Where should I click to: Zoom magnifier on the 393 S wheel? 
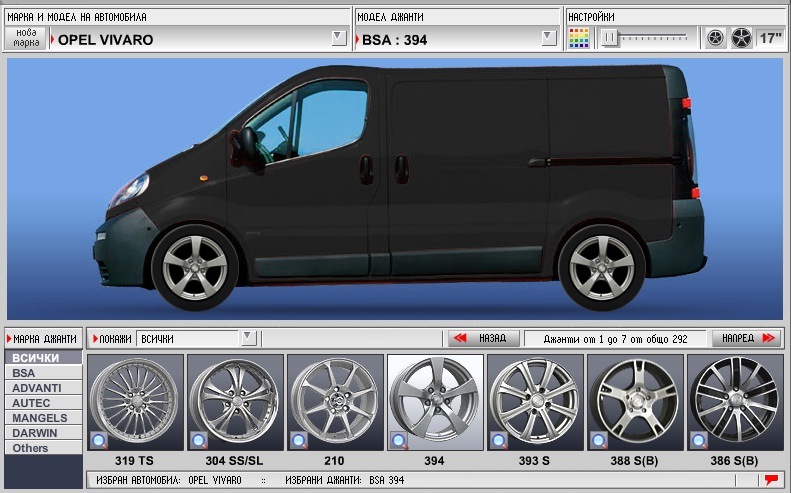[498, 440]
